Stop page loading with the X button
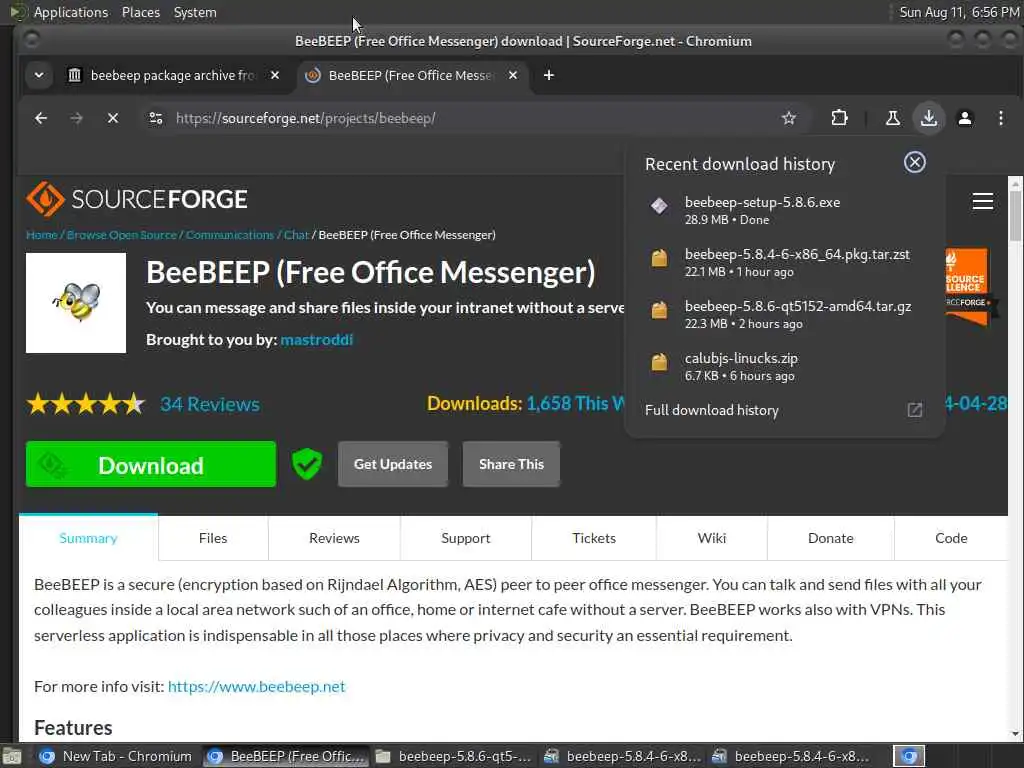The width and height of the screenshot is (1024, 768). tap(113, 118)
